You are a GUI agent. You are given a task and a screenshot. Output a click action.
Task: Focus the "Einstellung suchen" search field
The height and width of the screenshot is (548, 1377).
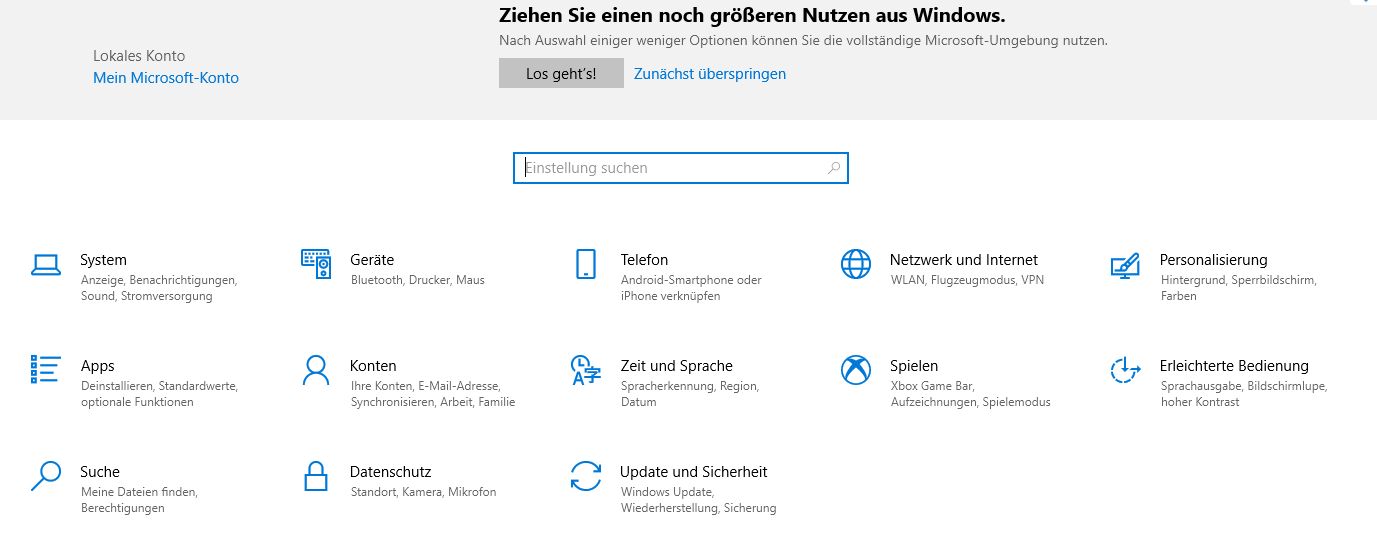(x=670, y=168)
